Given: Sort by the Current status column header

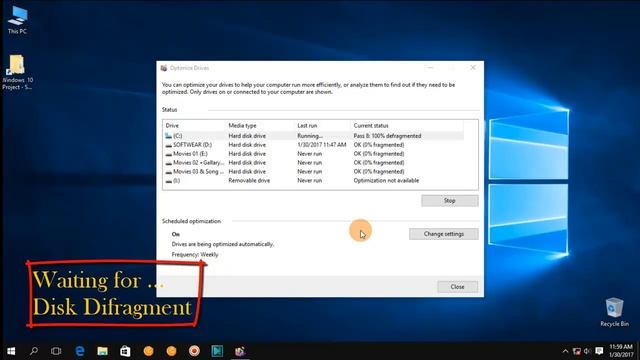Looking at the screenshot, I should pos(371,126).
